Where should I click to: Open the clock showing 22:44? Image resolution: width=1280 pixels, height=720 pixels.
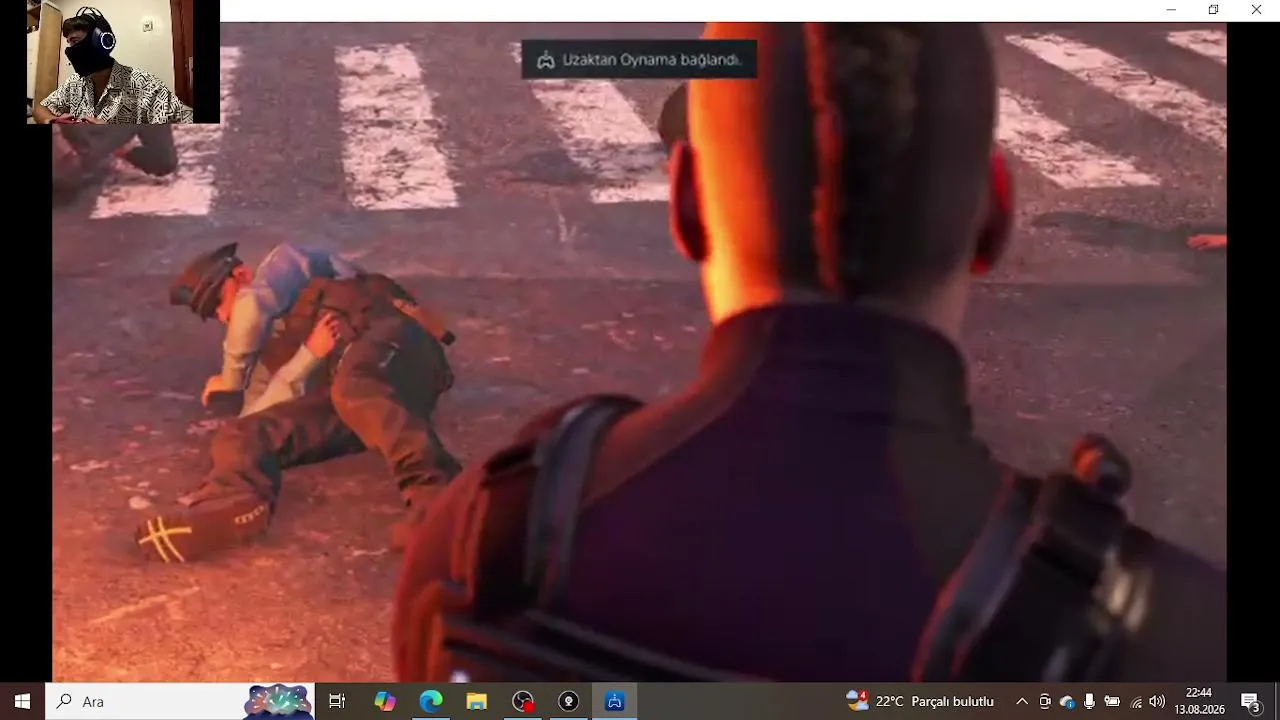(x=1199, y=701)
